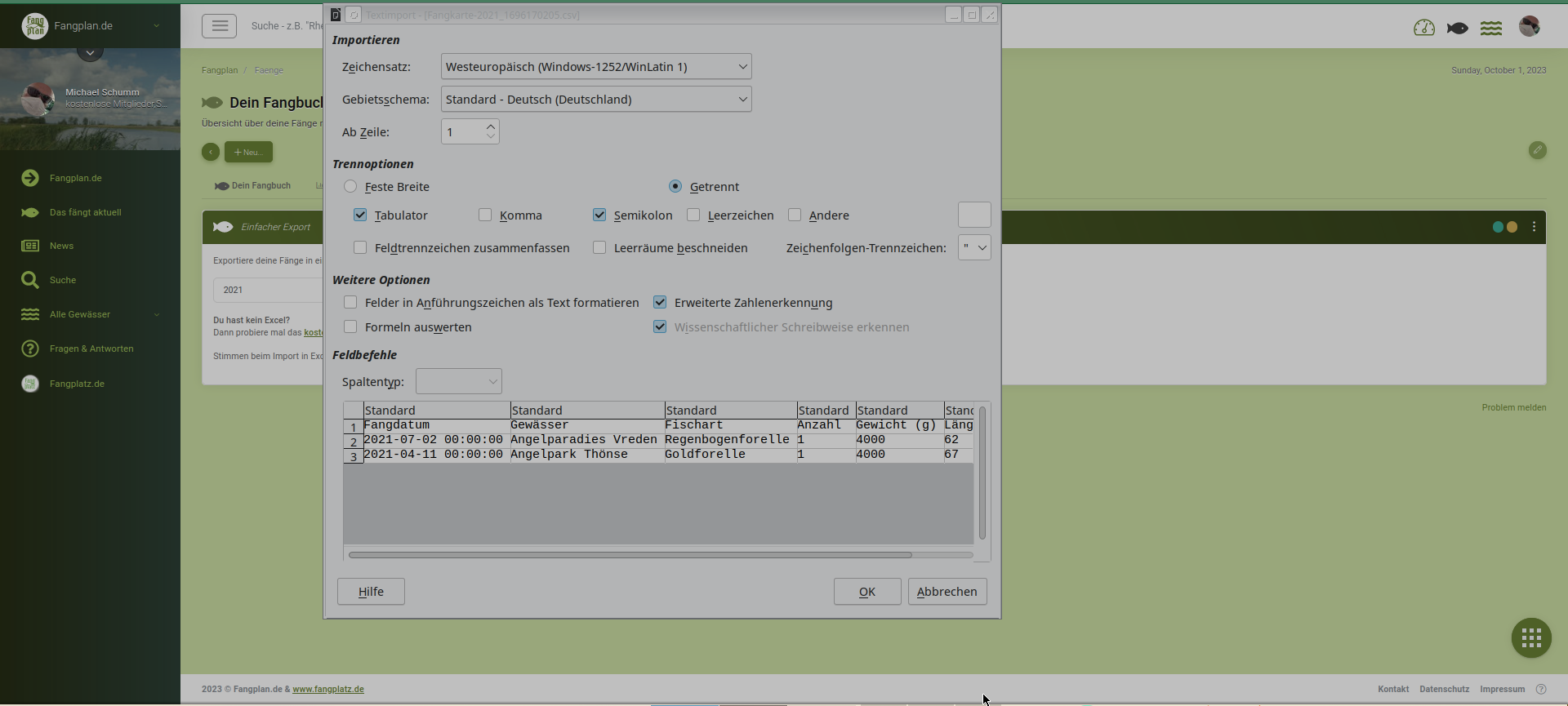The width and height of the screenshot is (1568, 706).
Task: Click the preview horizontal scrollbar
Action: point(630,555)
